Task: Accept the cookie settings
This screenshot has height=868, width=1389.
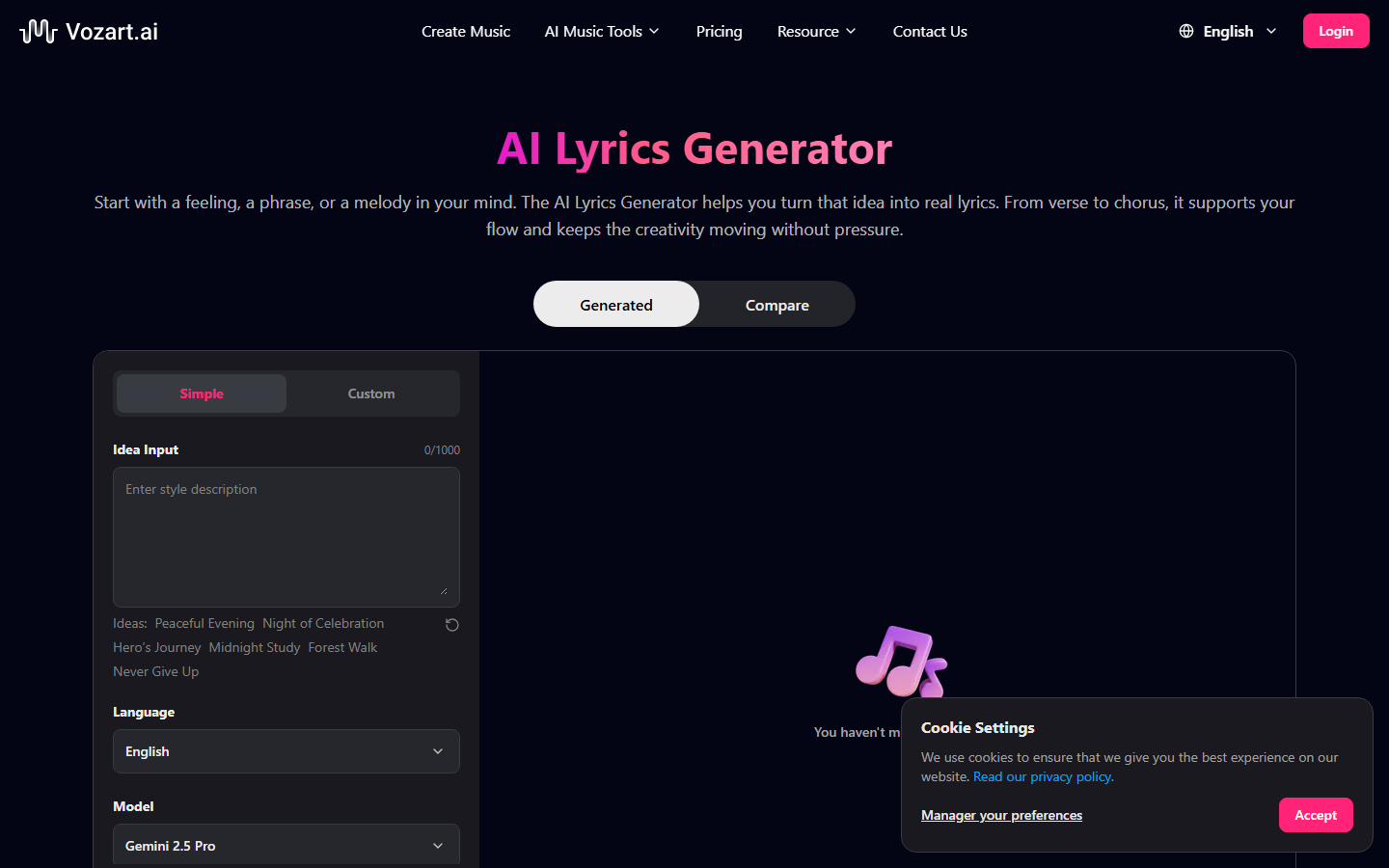Action: (1316, 815)
